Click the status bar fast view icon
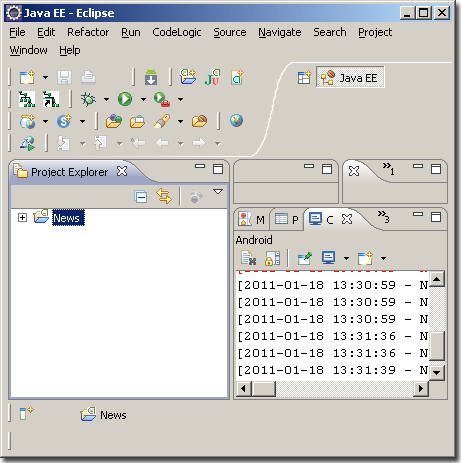The image size is (461, 463). [x=26, y=414]
